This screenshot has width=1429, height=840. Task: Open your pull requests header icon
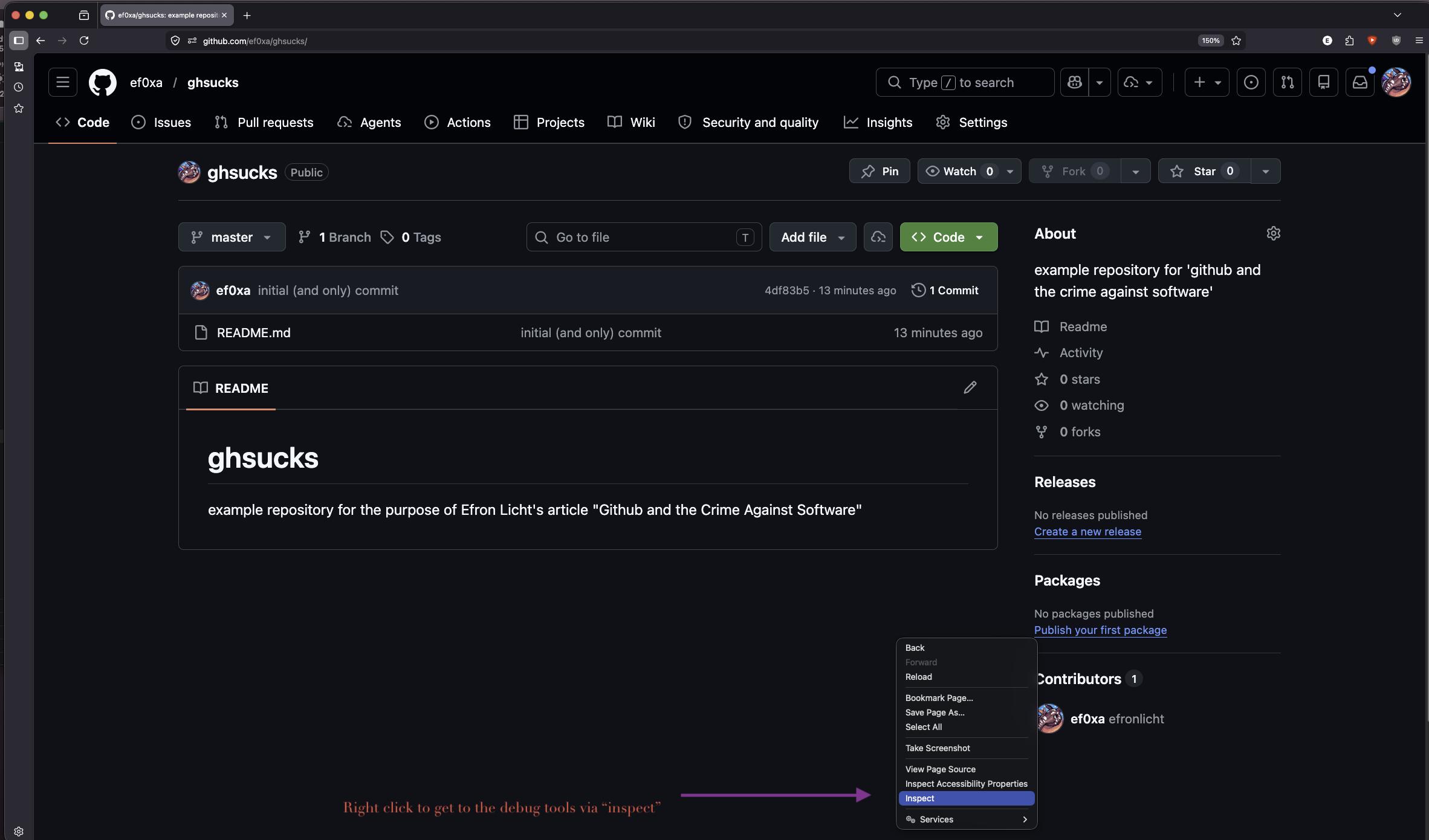click(x=1288, y=83)
